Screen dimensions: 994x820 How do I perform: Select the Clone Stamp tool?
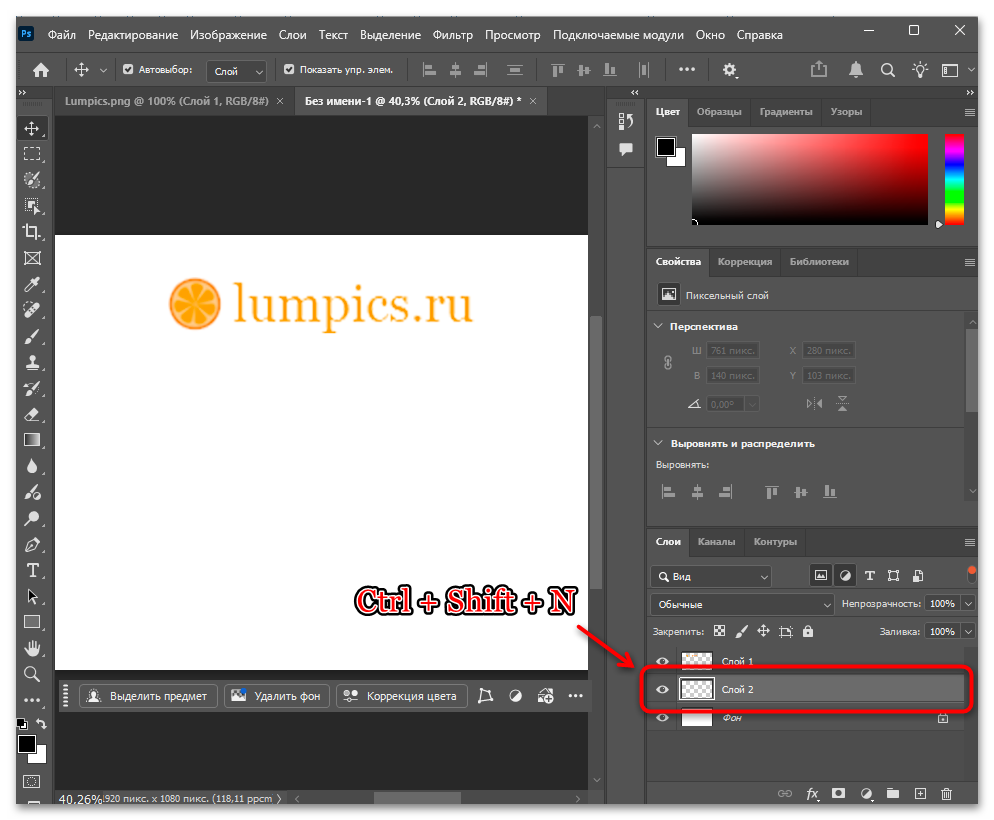tap(32, 362)
